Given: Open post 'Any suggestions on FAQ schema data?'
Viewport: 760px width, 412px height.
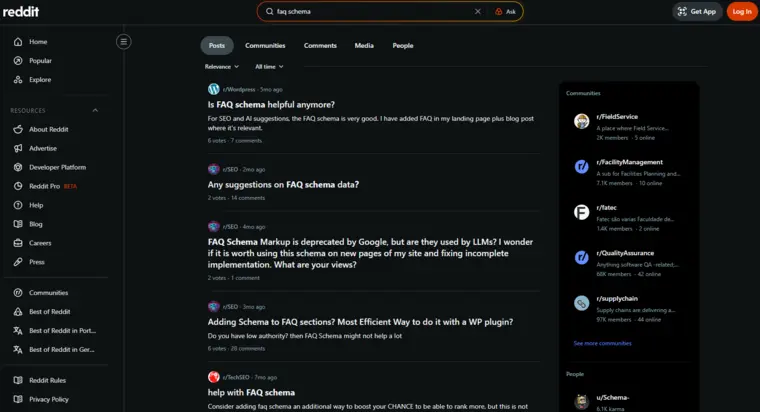Looking at the screenshot, I should (x=283, y=185).
